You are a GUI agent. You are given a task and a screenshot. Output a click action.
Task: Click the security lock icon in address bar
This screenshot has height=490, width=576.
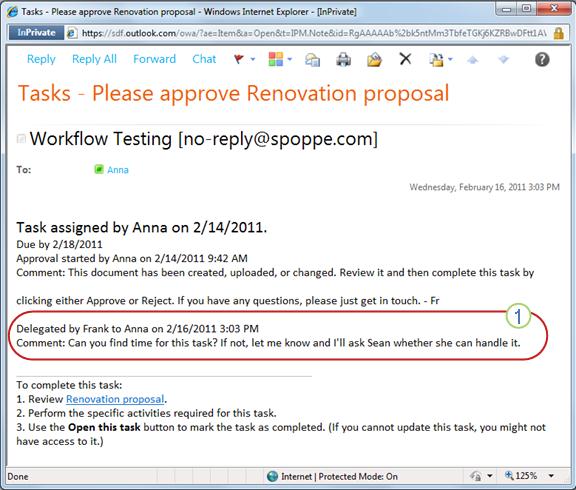559,33
